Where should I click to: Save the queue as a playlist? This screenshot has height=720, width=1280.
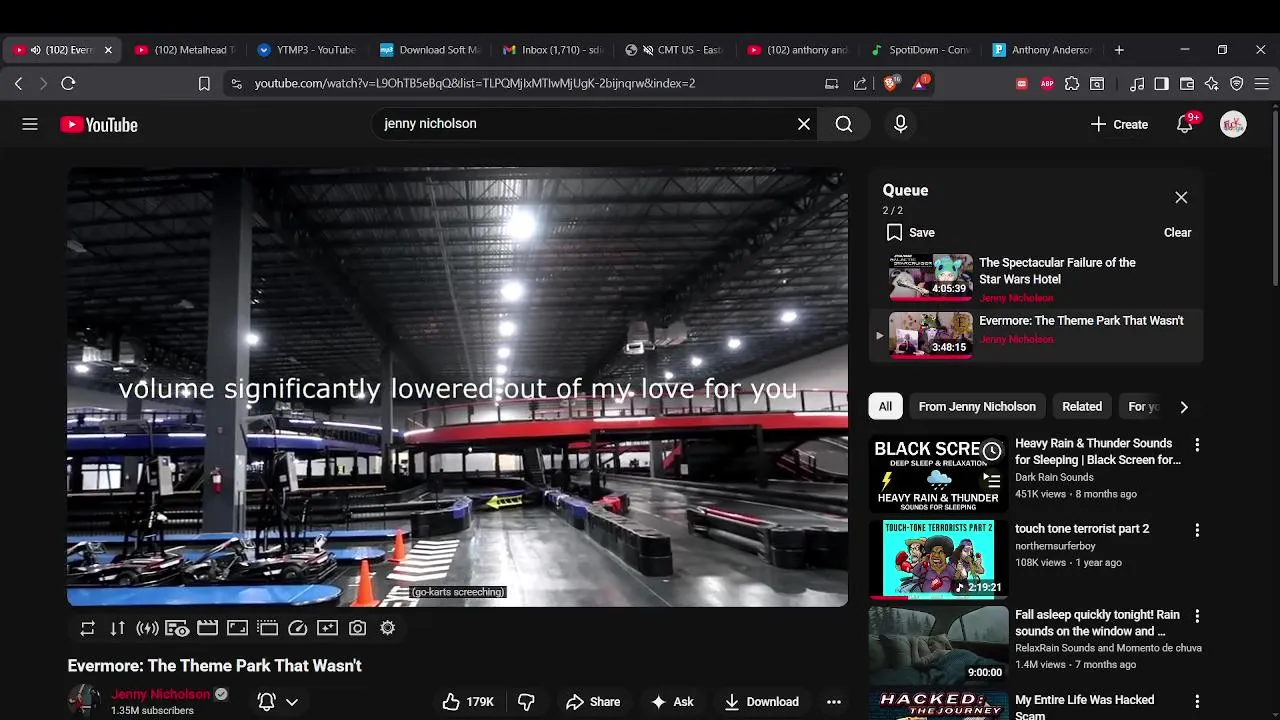click(x=910, y=232)
